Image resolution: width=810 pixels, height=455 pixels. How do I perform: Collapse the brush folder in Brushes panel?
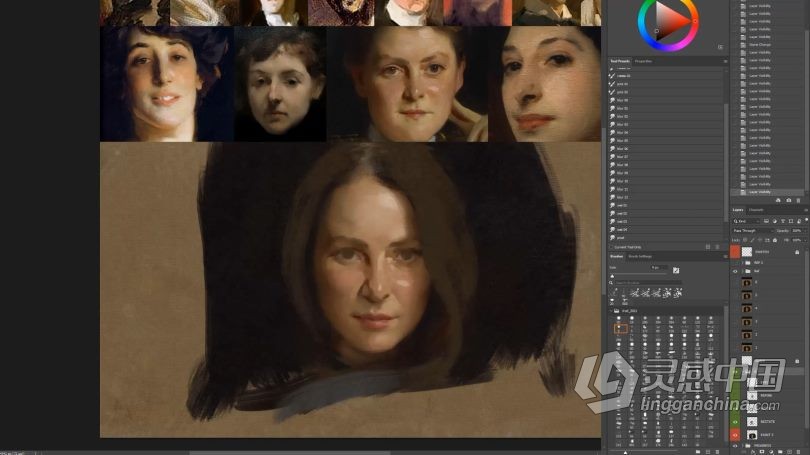(612, 310)
